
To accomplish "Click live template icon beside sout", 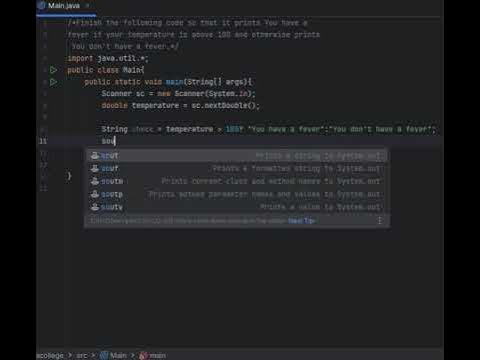I will [95, 156].
